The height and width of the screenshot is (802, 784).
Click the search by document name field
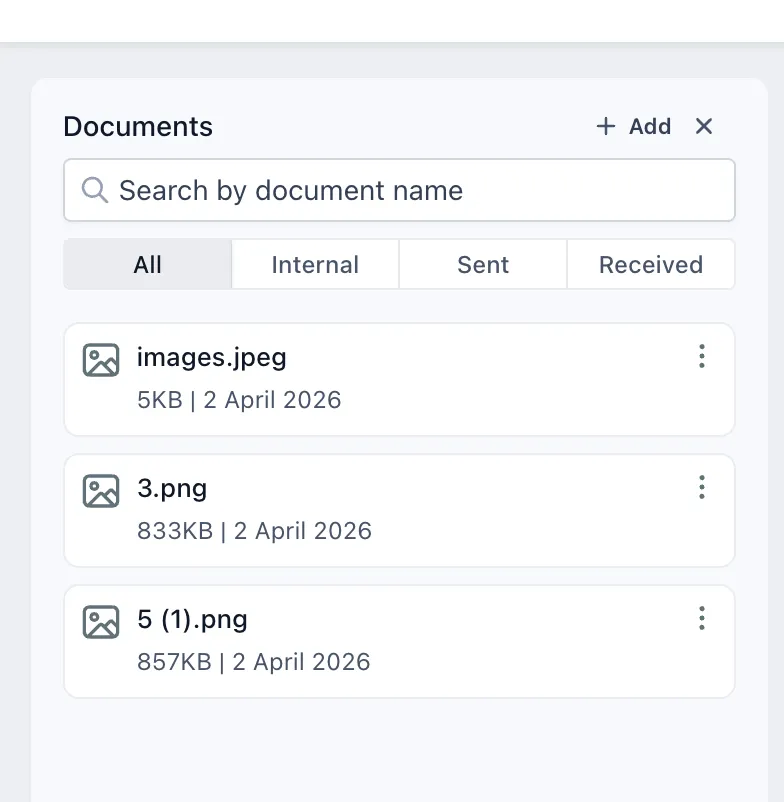(x=399, y=190)
